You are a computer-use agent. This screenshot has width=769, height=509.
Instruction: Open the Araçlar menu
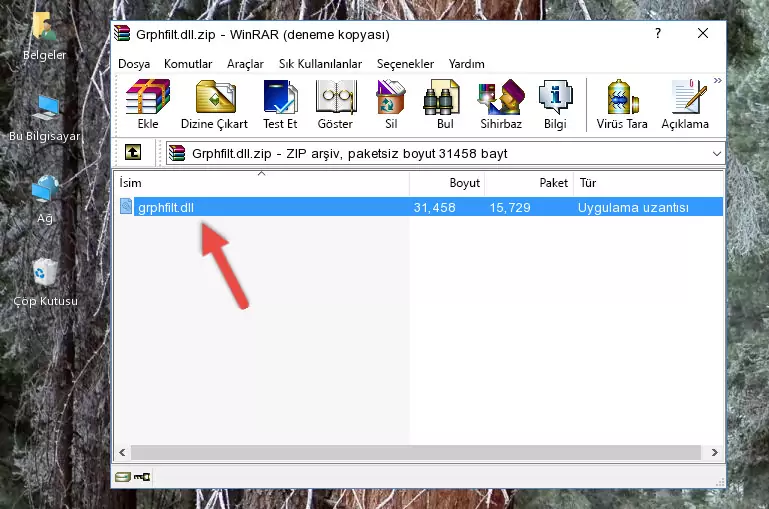pos(245,64)
